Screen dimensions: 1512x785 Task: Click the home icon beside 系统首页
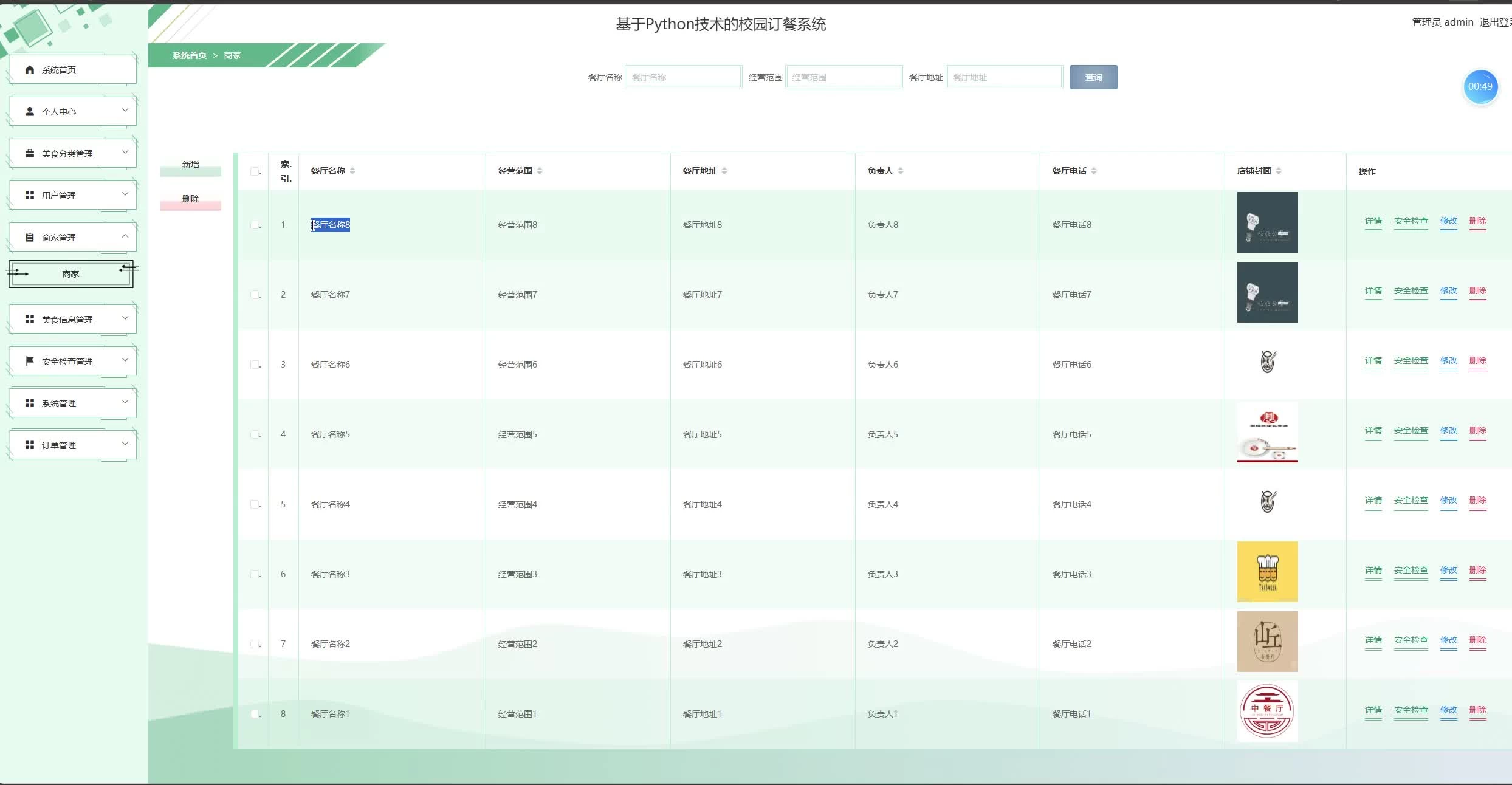coord(29,70)
